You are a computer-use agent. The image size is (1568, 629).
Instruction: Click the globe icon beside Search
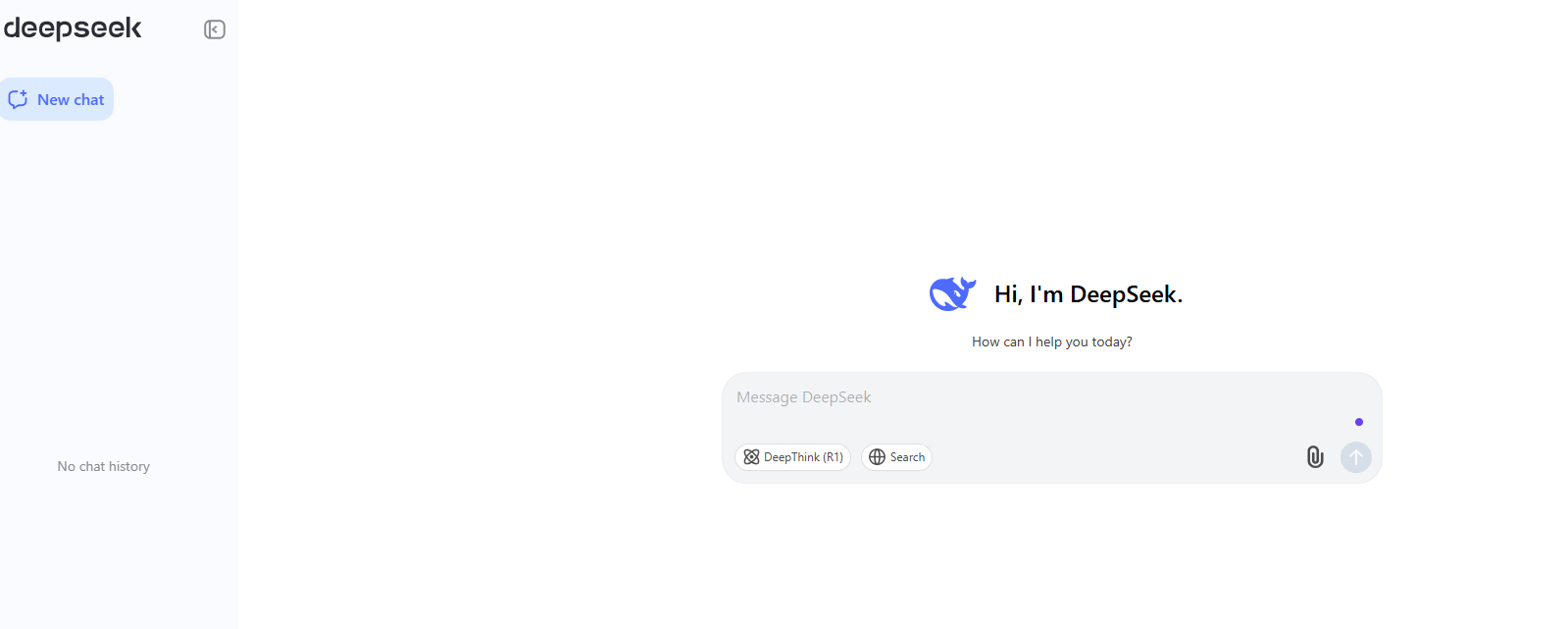click(x=878, y=457)
